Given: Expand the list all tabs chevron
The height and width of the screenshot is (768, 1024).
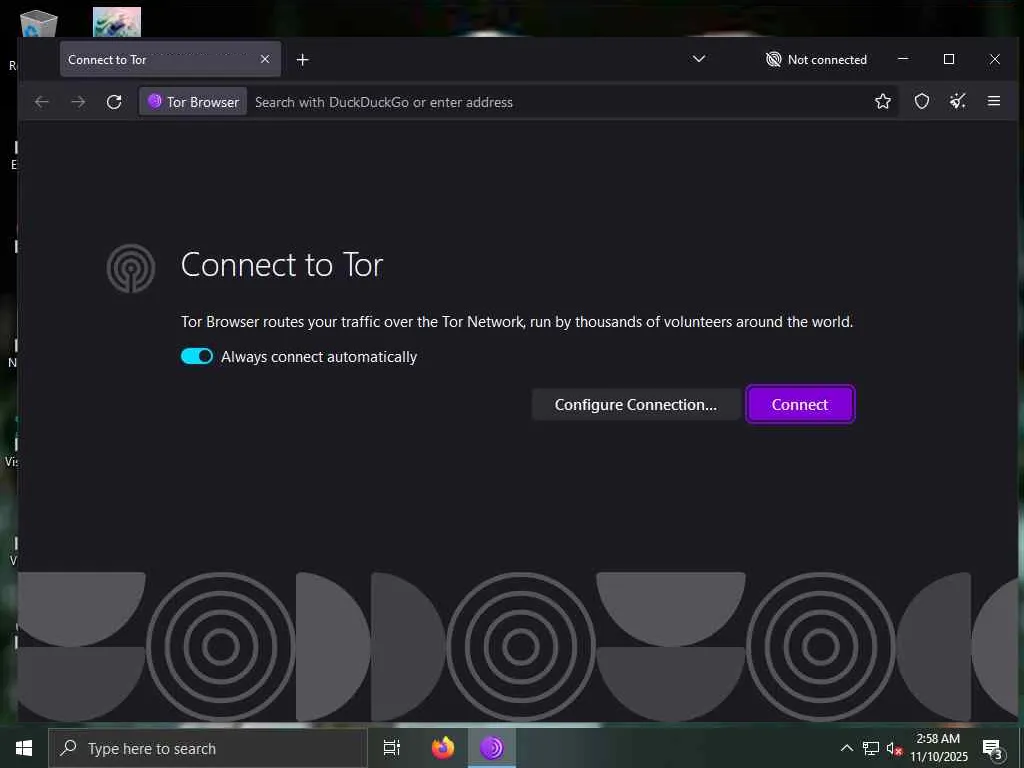Looking at the screenshot, I should (699, 59).
